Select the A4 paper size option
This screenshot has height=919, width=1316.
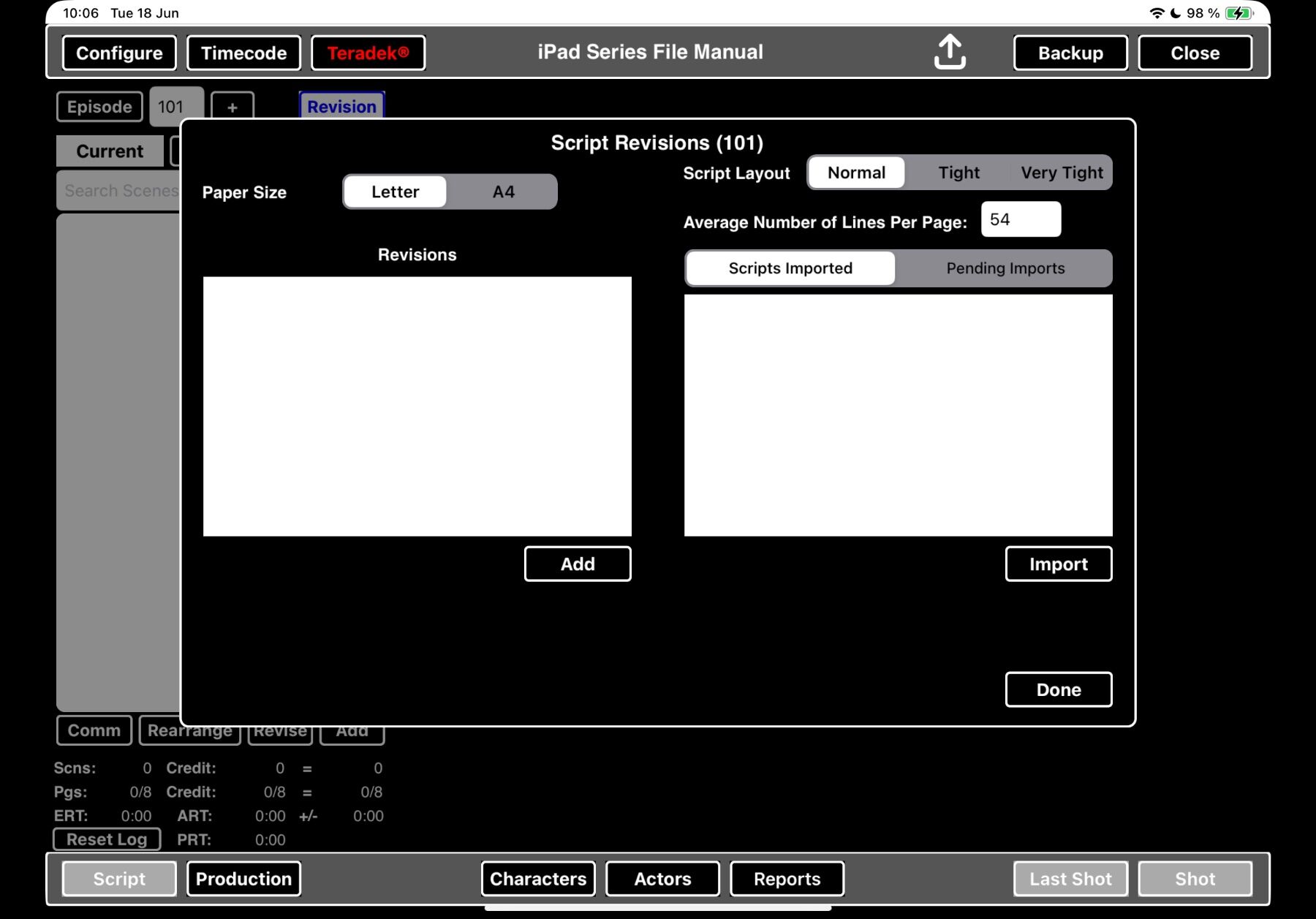[x=503, y=192]
